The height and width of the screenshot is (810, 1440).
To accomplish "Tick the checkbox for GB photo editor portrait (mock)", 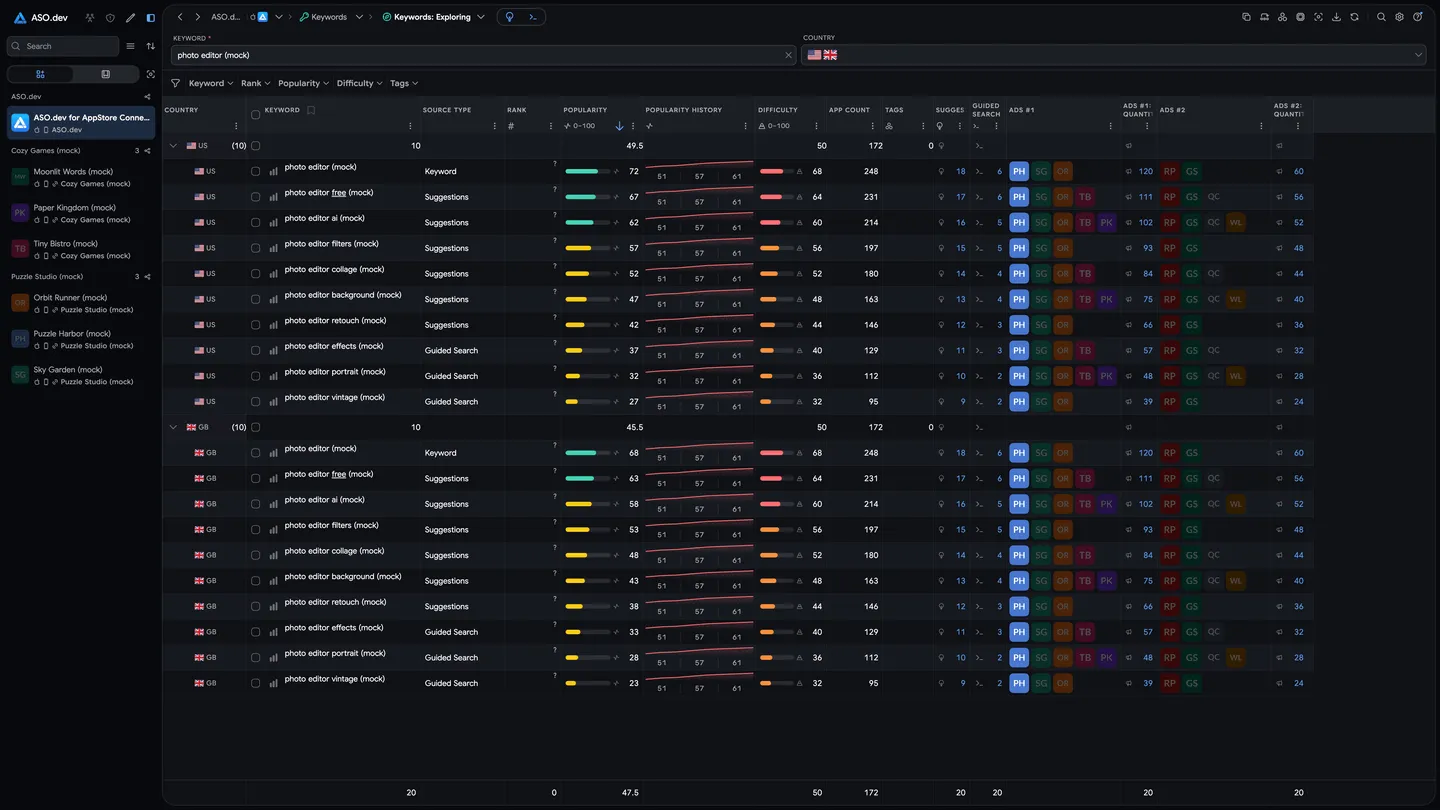I will coord(255,658).
